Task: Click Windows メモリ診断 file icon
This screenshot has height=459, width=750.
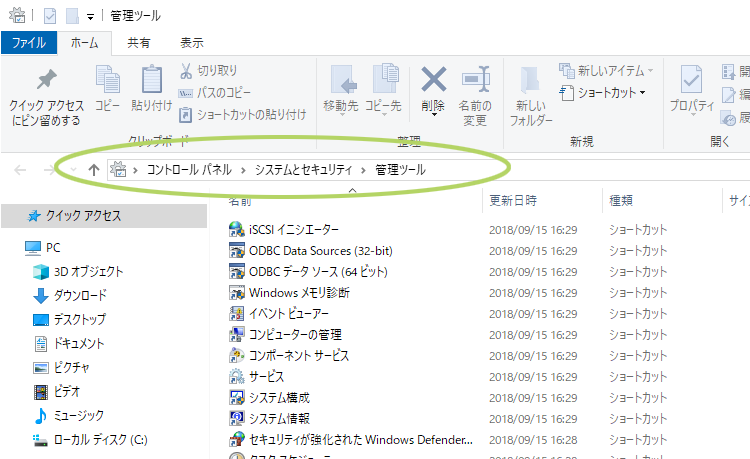Action: click(x=237, y=293)
